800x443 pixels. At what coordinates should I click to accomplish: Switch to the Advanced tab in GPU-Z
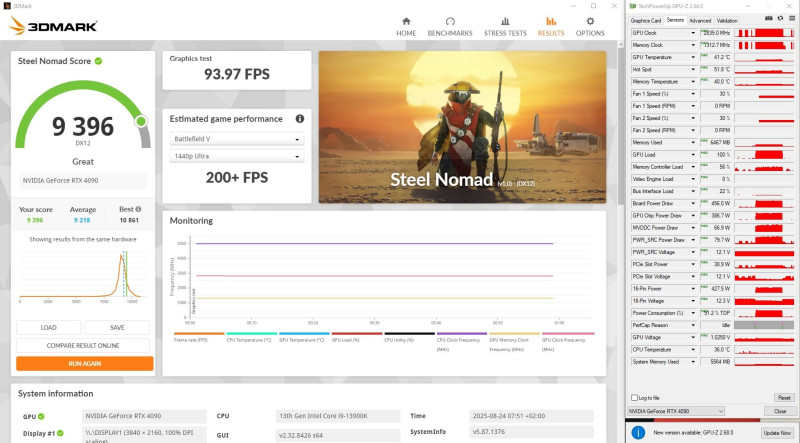(700, 20)
